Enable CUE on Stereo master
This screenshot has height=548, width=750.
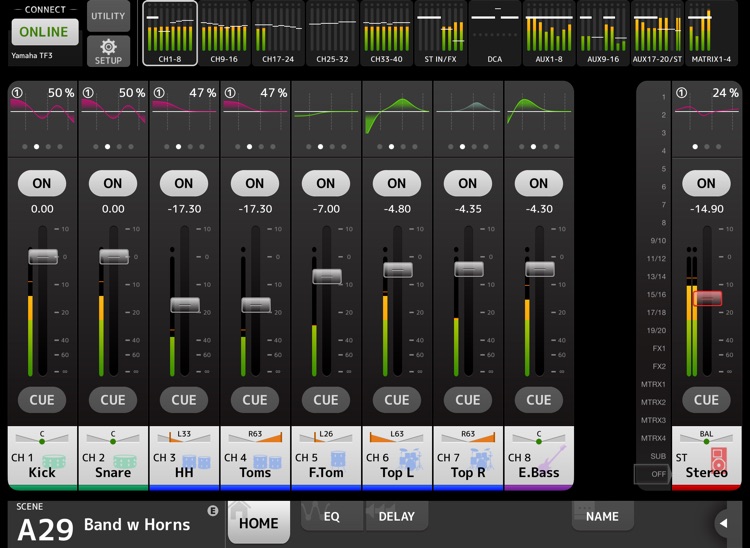pyautogui.click(x=706, y=400)
